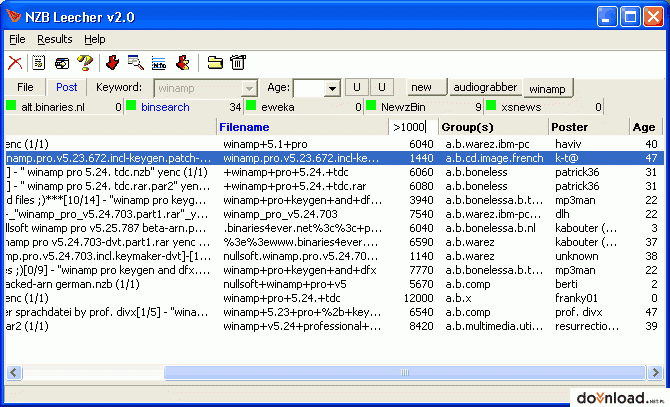Click the horizontal scrollbar thumb

click(x=404, y=372)
